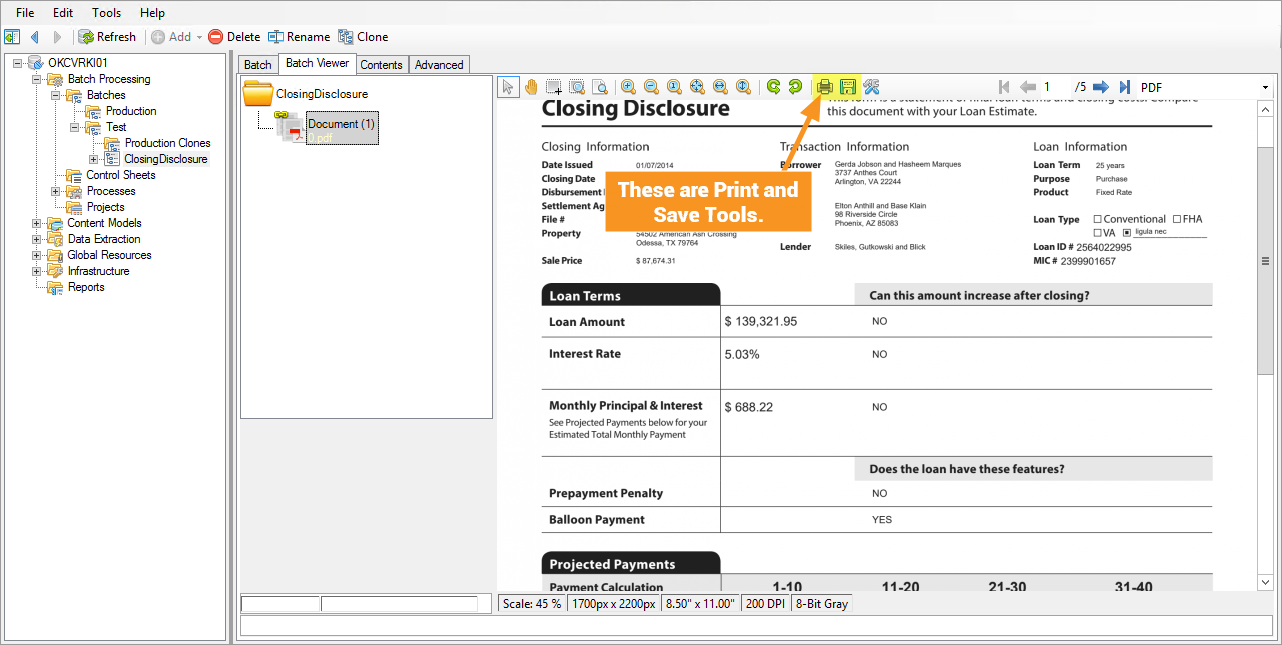This screenshot has height=645, width=1282.
Task: Click the 'Scale: 45 %' status entry
Action: pos(532,604)
